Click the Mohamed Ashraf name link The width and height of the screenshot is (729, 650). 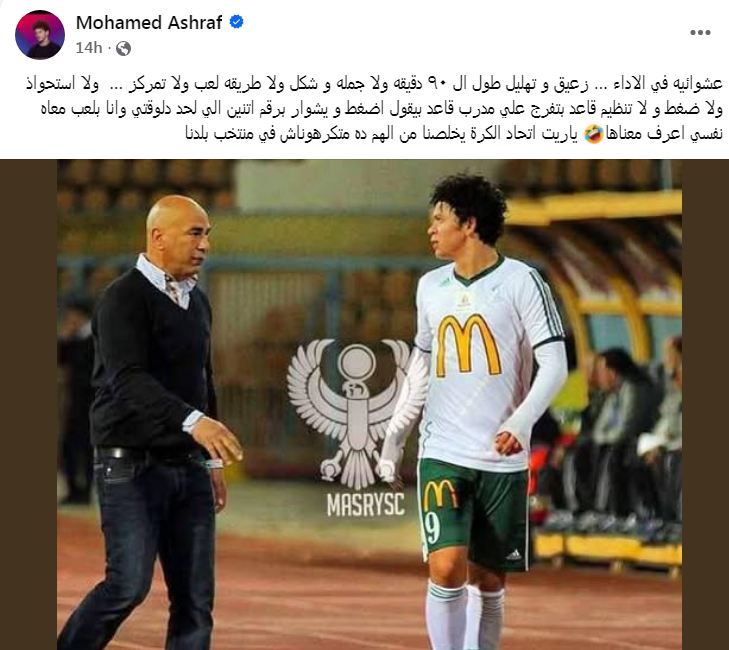tap(149, 22)
